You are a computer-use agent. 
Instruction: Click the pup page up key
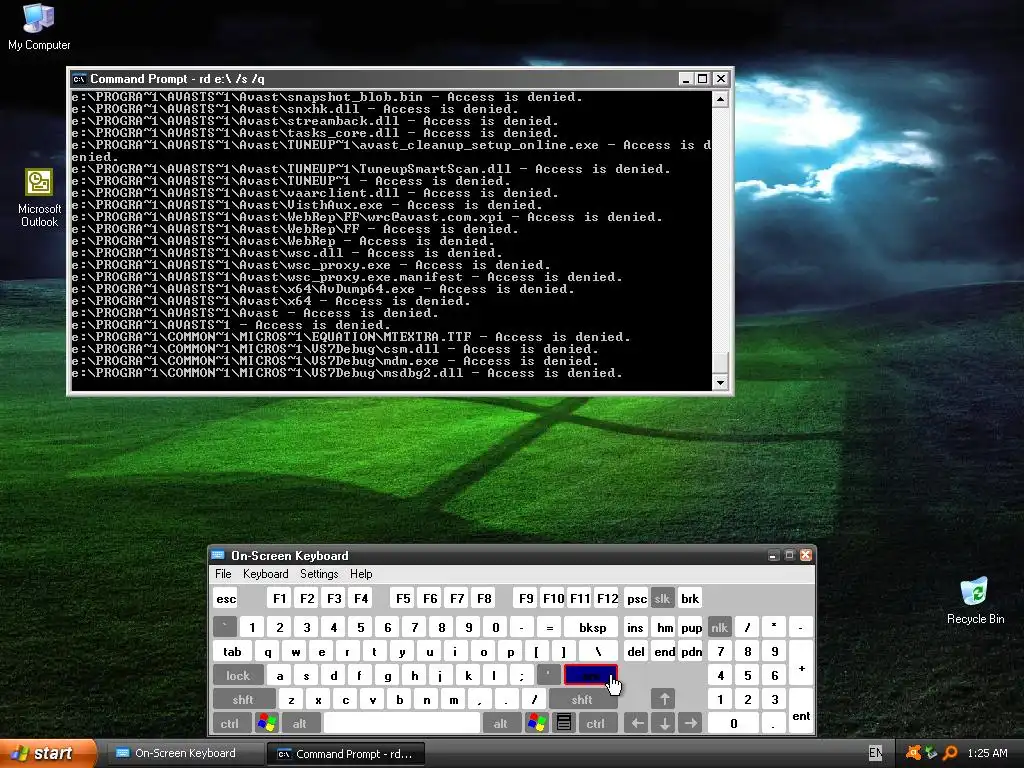[692, 627]
